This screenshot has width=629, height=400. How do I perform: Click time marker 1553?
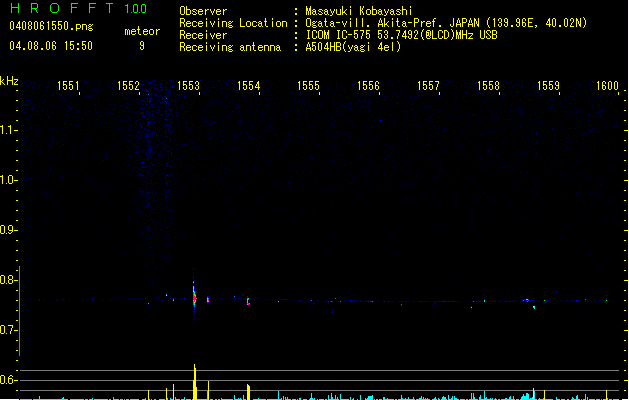pos(189,86)
